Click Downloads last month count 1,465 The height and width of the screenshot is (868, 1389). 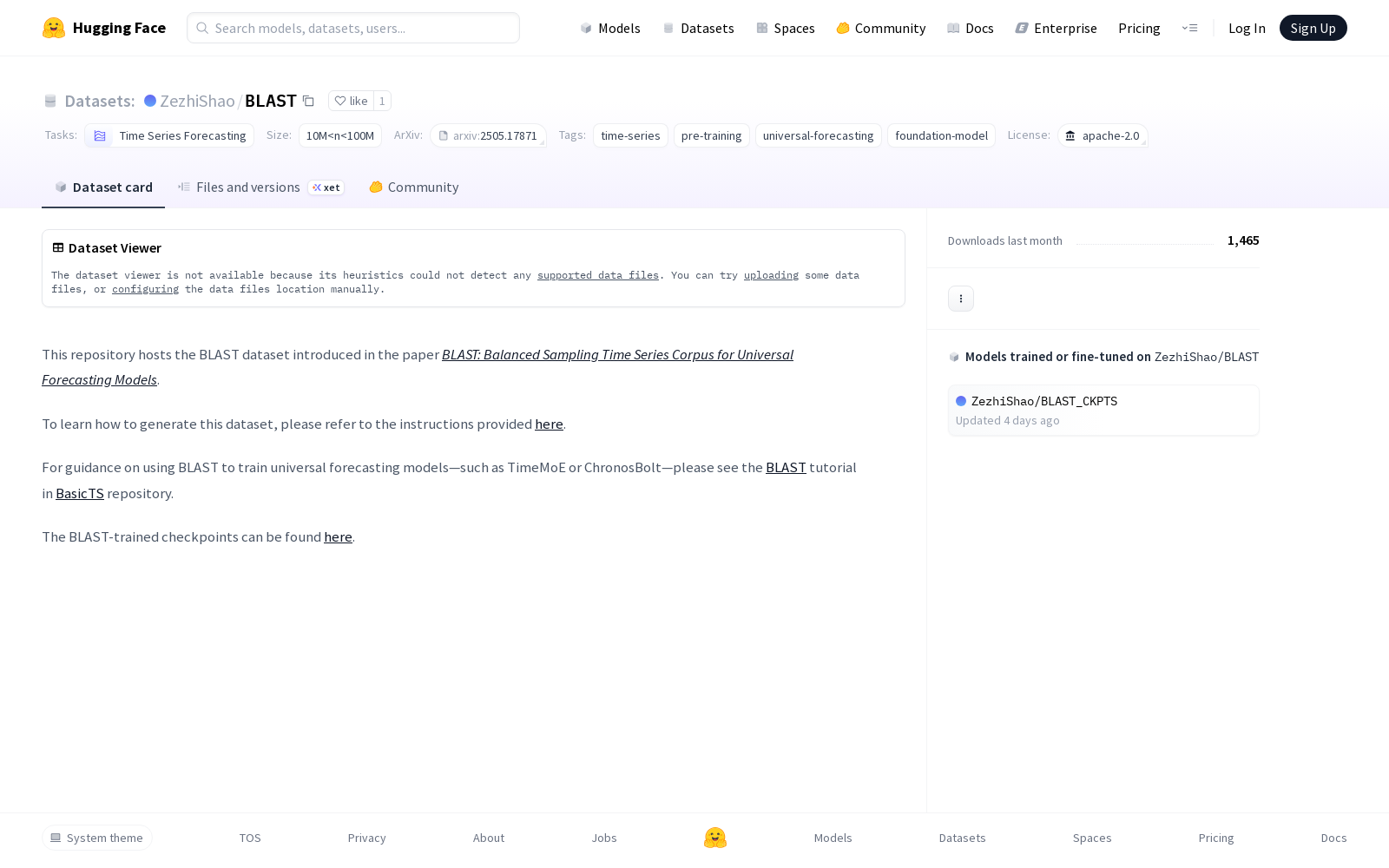[x=1243, y=240]
